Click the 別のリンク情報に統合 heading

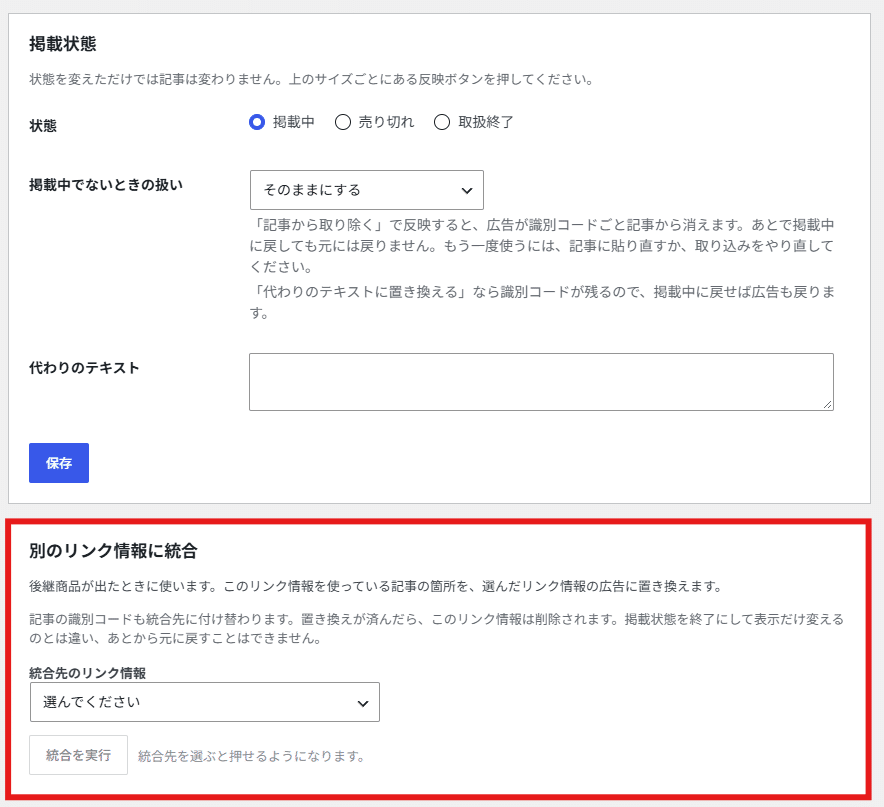(x=113, y=550)
